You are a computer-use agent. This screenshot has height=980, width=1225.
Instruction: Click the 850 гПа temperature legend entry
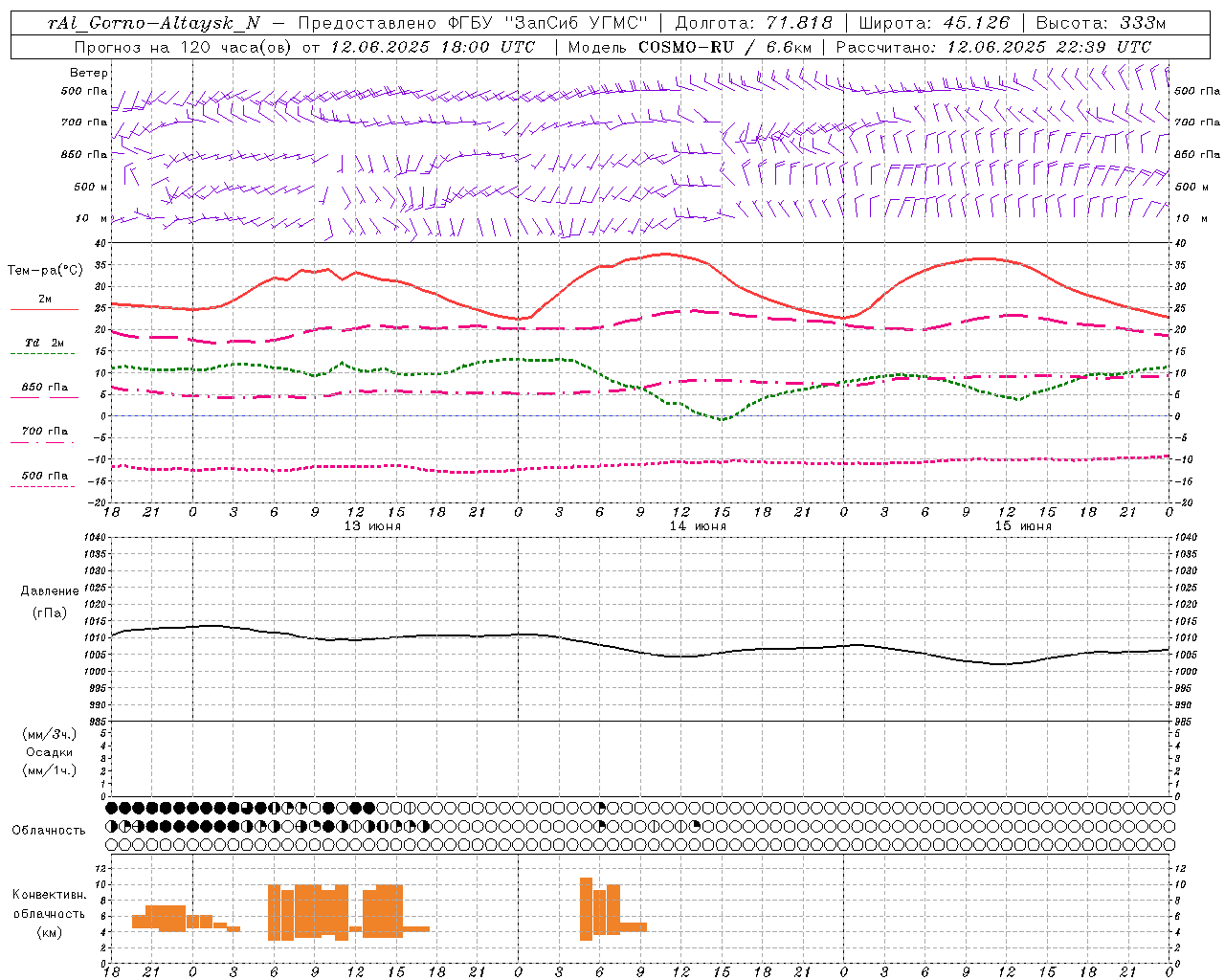tap(45, 388)
